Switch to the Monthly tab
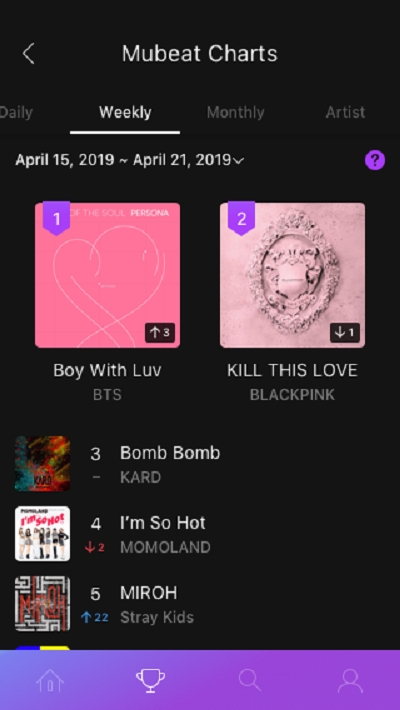Image resolution: width=400 pixels, height=710 pixels. tap(236, 112)
